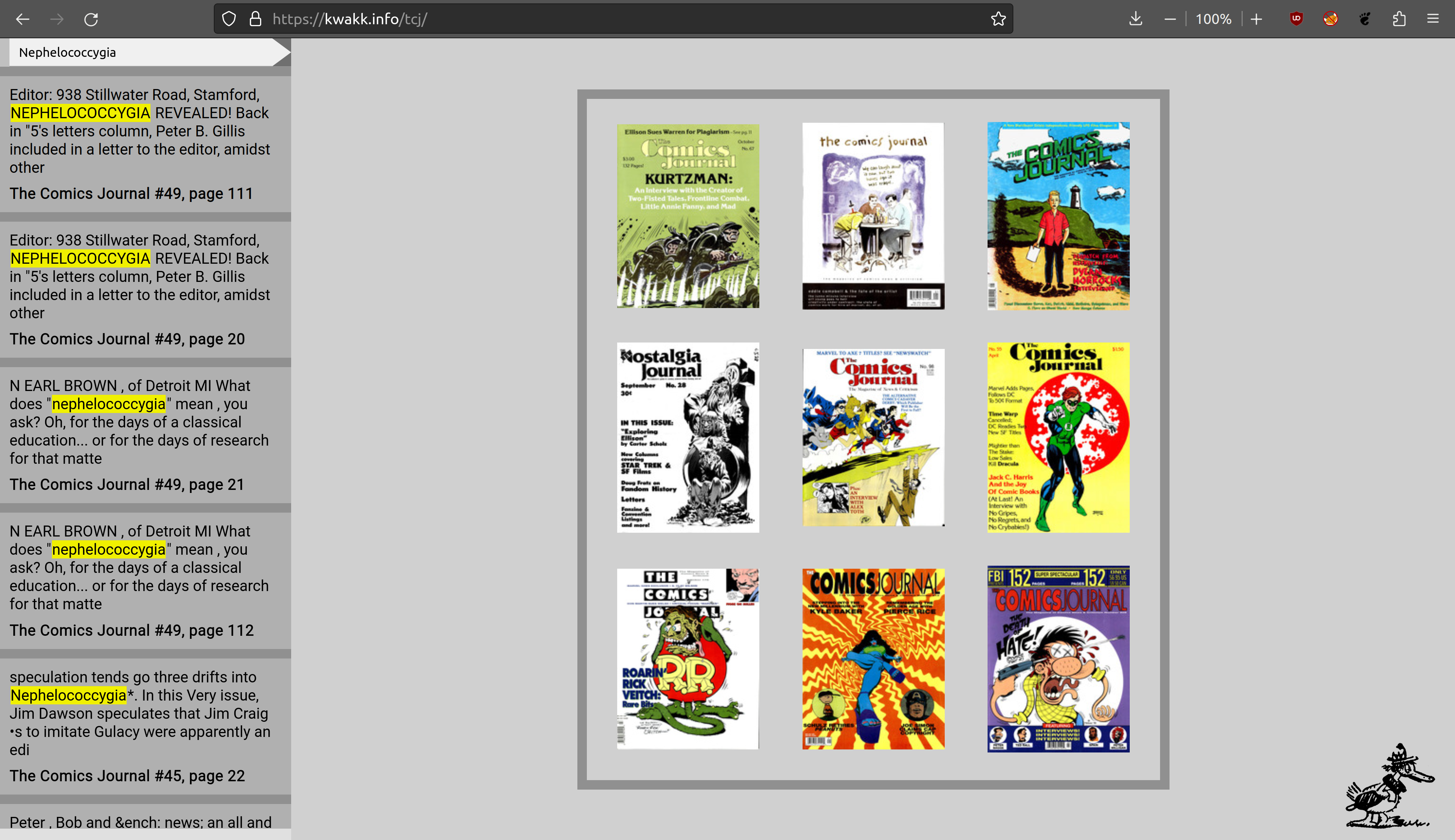Open the downloads panel
The image size is (1455, 840).
(x=1135, y=19)
